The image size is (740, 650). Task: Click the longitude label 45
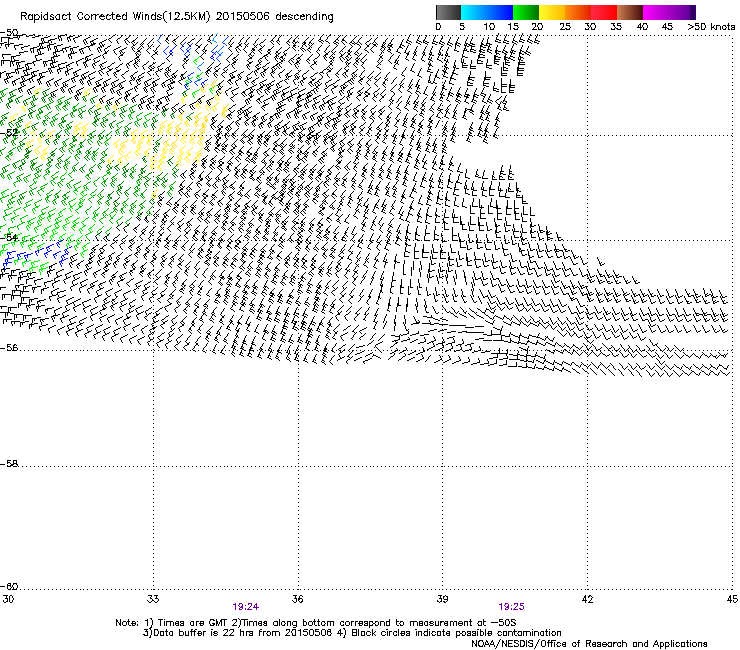point(732,599)
